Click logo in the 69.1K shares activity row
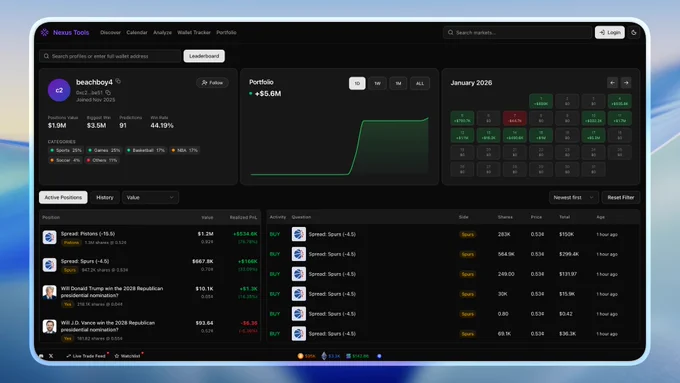 (299, 334)
